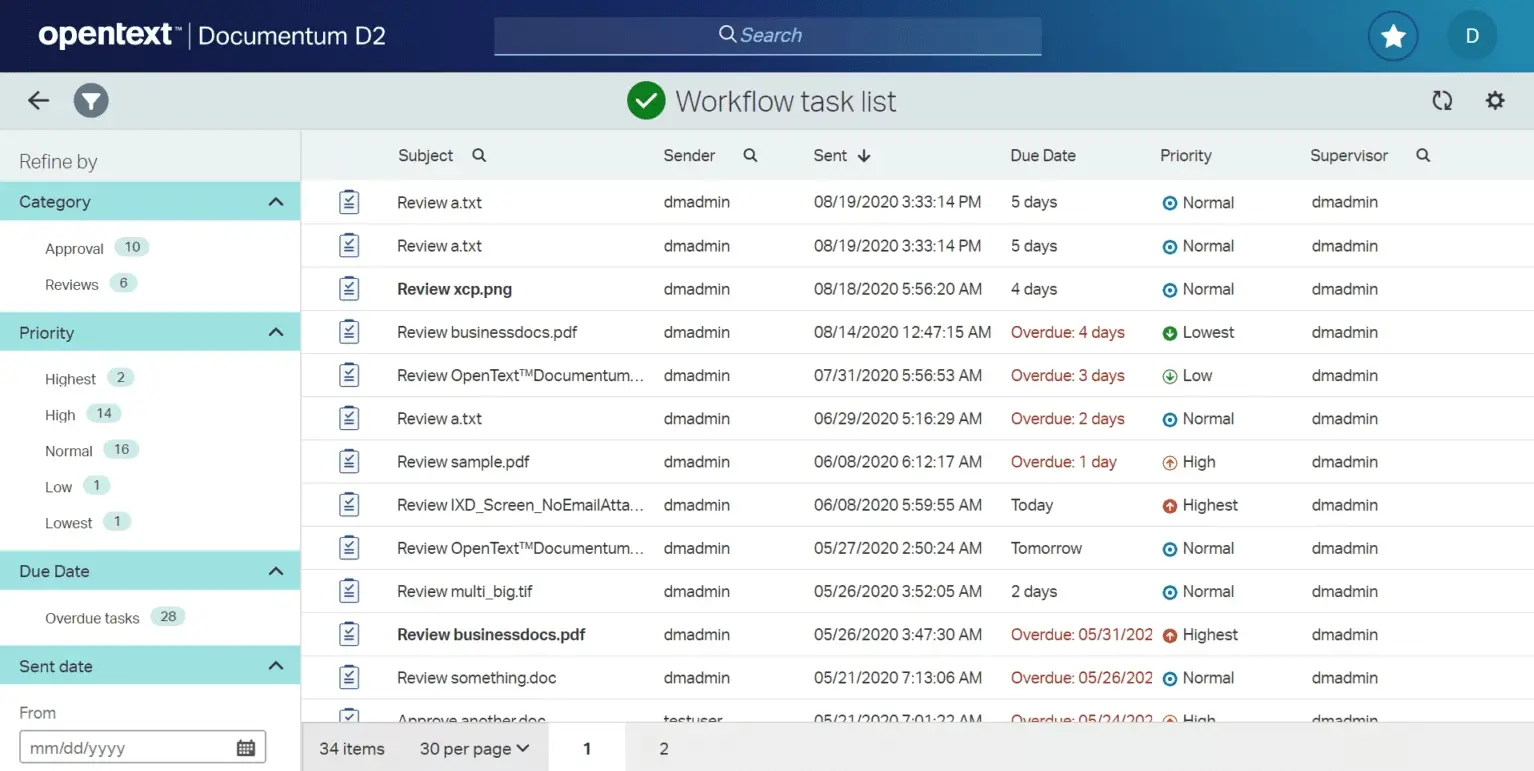Collapse the Category section

(x=276, y=202)
